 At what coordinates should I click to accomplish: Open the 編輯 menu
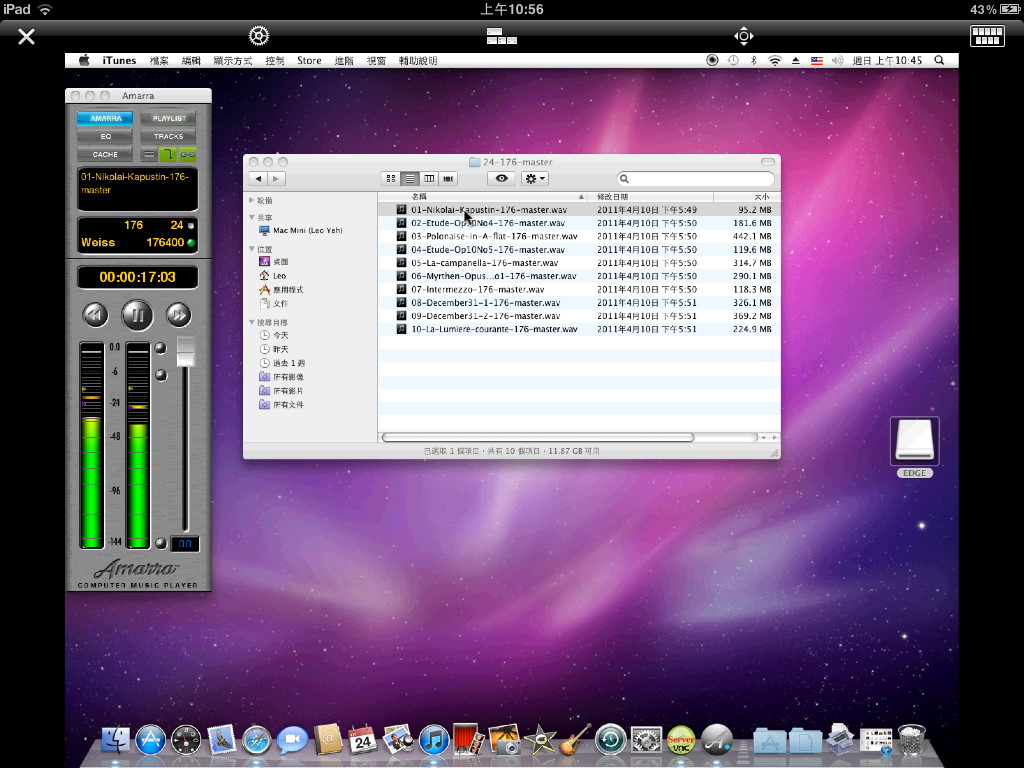click(x=191, y=61)
